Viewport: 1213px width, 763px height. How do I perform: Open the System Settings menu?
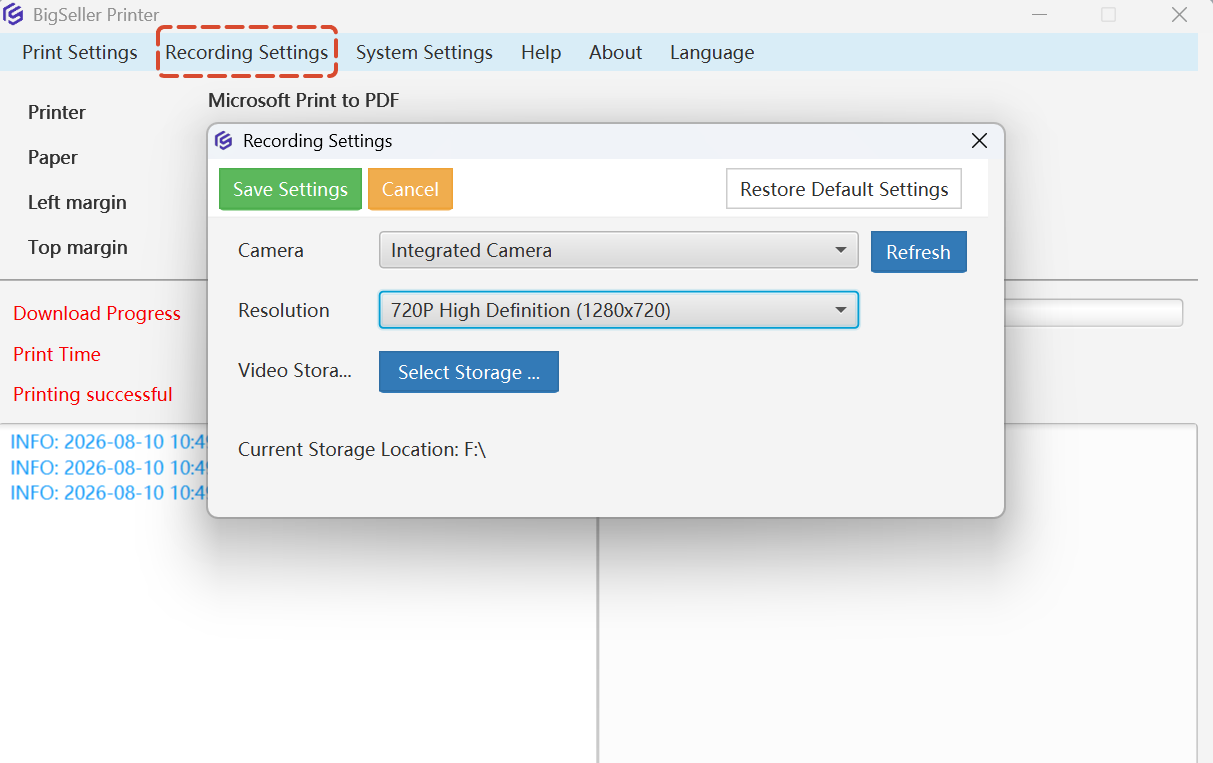point(424,52)
